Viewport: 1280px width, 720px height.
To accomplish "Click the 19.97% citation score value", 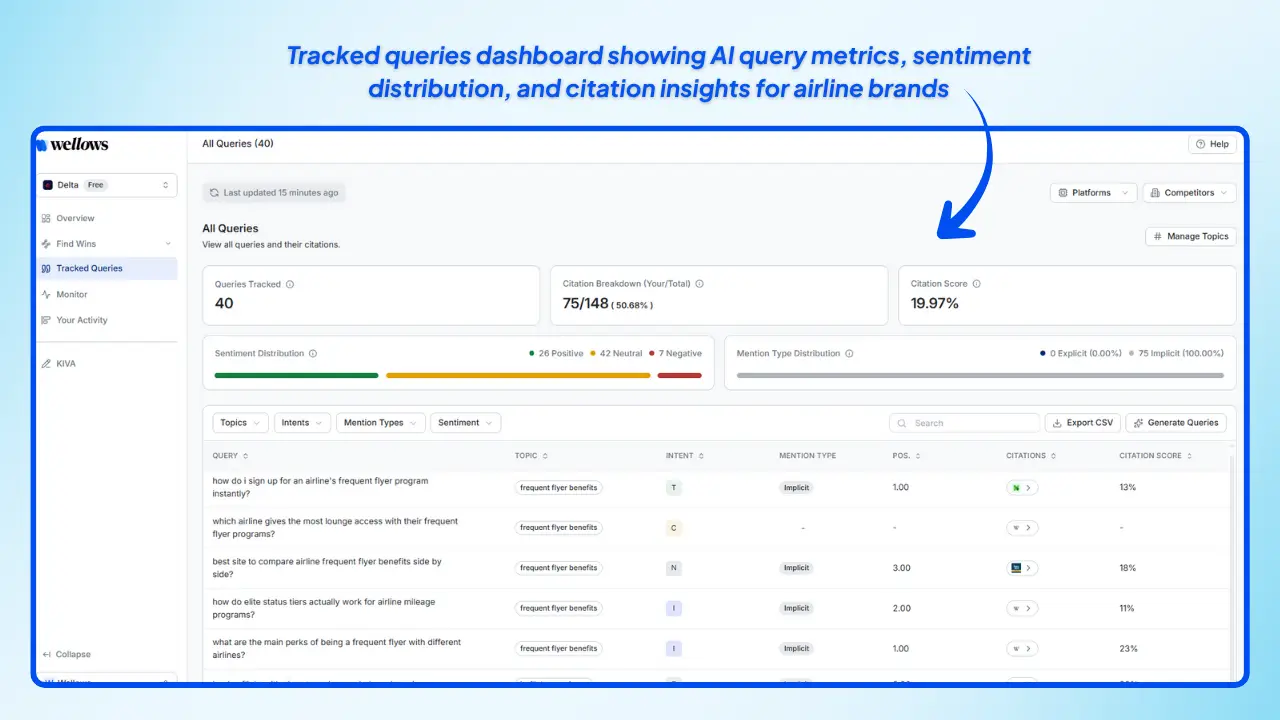I will click(935, 303).
